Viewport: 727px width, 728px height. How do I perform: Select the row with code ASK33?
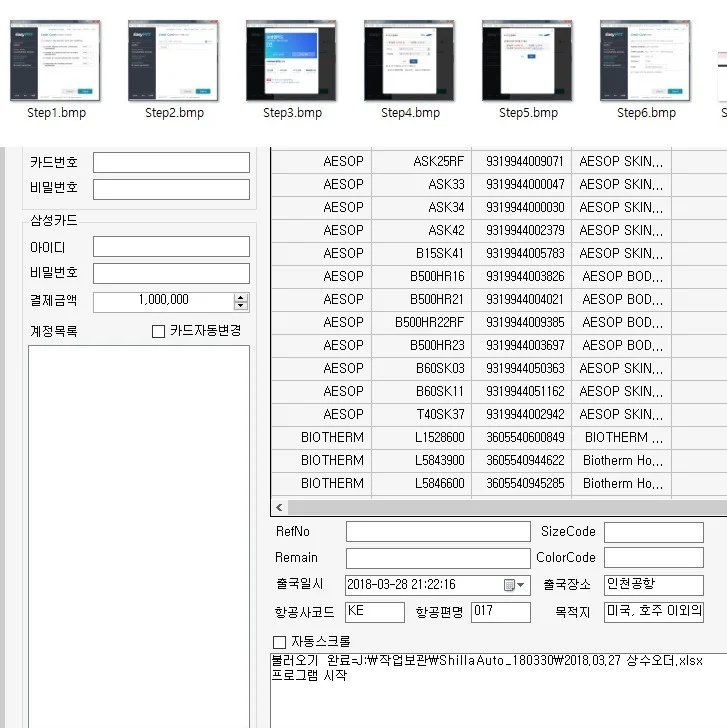(x=499, y=184)
